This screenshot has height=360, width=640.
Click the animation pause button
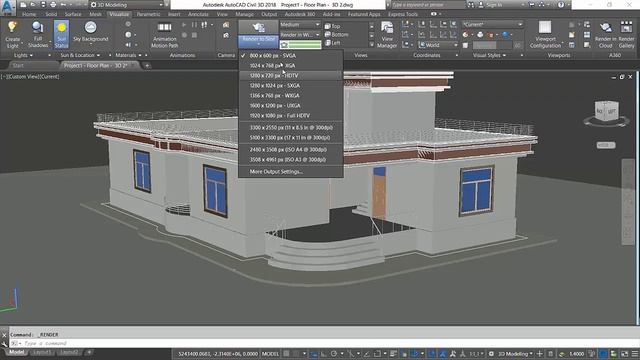pyautogui.click(x=194, y=25)
